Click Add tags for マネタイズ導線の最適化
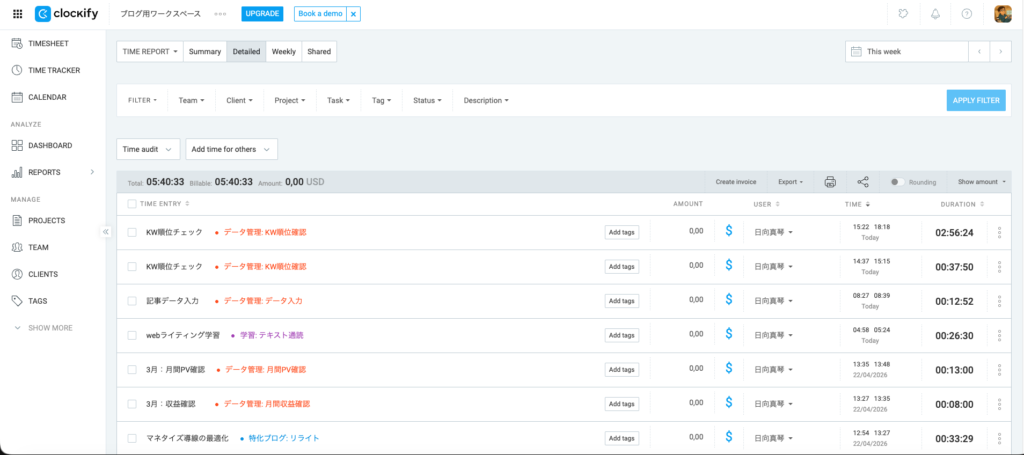Image resolution: width=1024 pixels, height=455 pixels. click(x=622, y=438)
